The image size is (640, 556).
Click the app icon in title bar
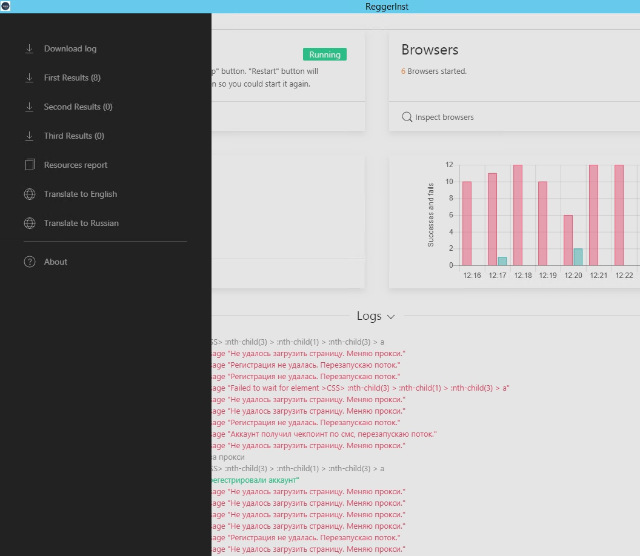coord(6,6)
